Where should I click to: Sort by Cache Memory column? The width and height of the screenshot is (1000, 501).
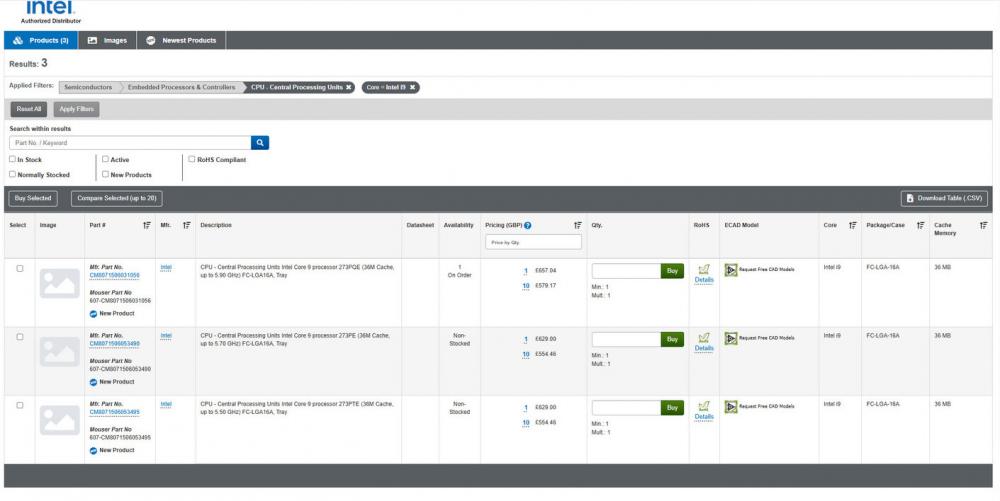coord(983,225)
